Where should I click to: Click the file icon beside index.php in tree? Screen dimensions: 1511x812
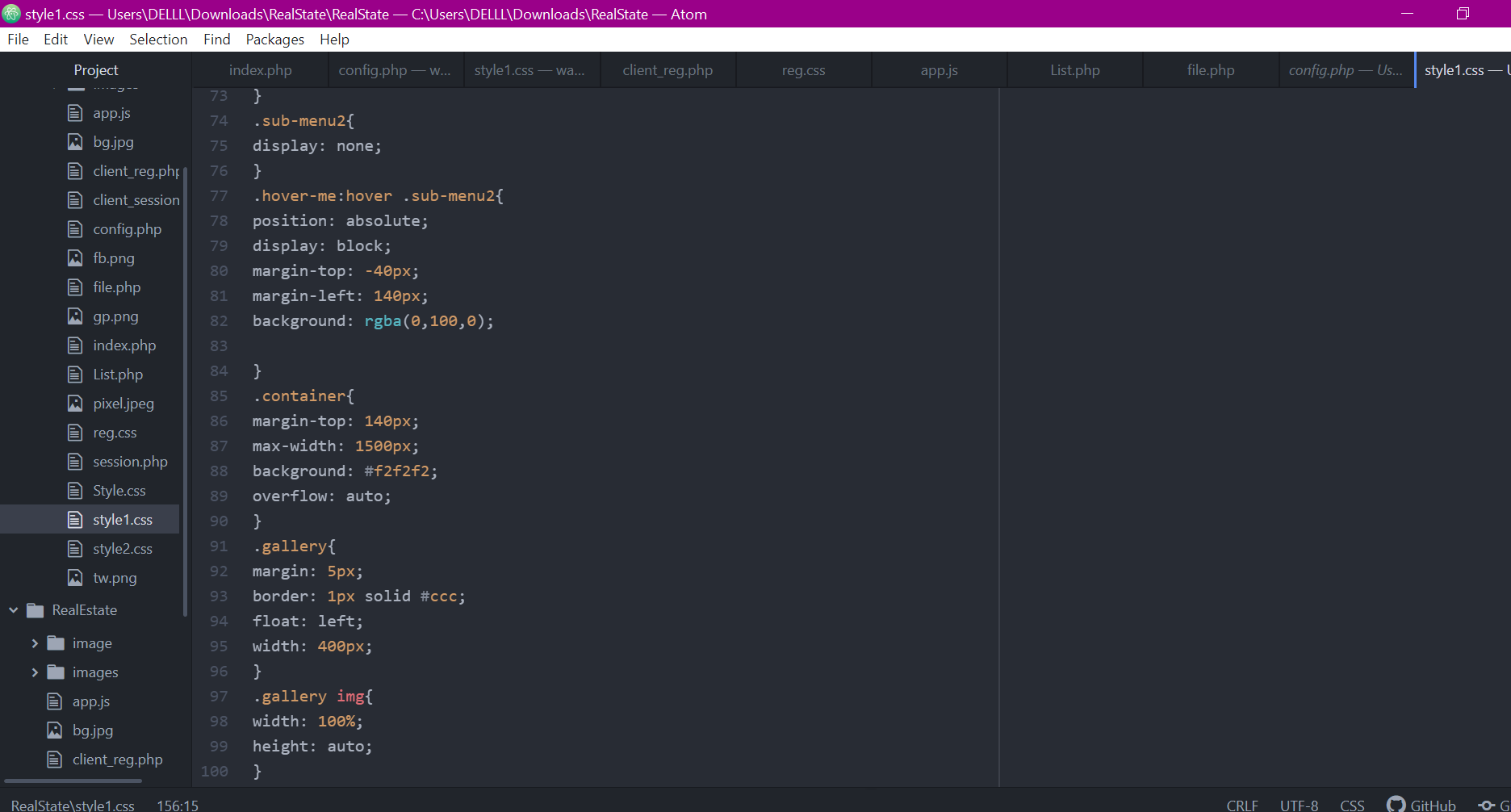point(75,345)
